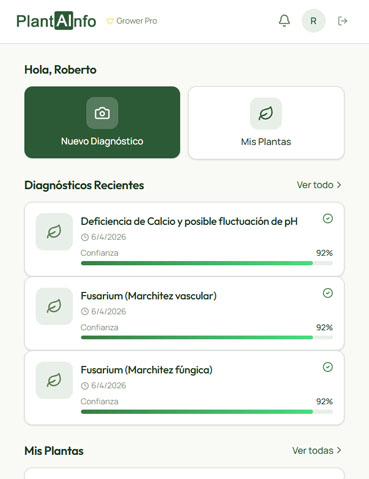Click confidence bar of Fusarium (Marchitez vascular)
369x479 pixels.
[x=207, y=337]
